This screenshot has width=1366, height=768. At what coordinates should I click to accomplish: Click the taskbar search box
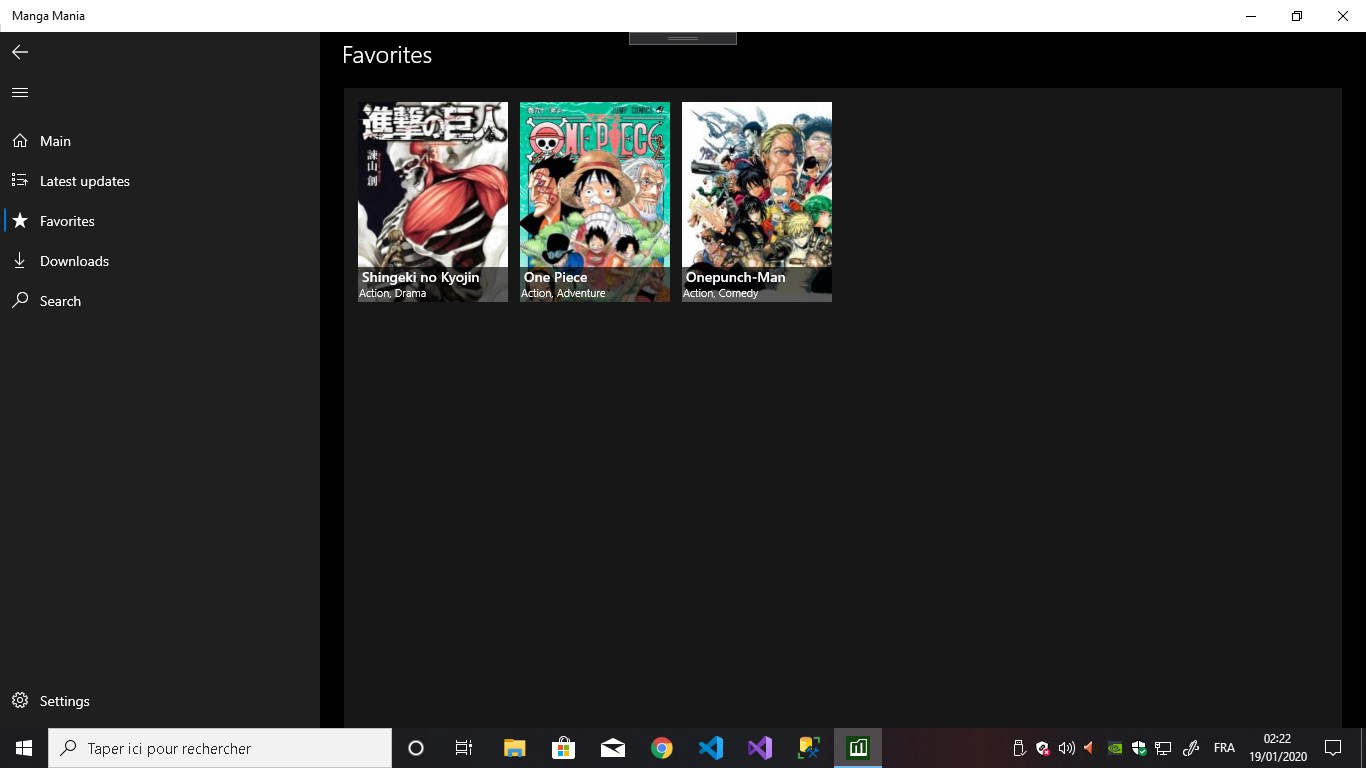coord(220,748)
